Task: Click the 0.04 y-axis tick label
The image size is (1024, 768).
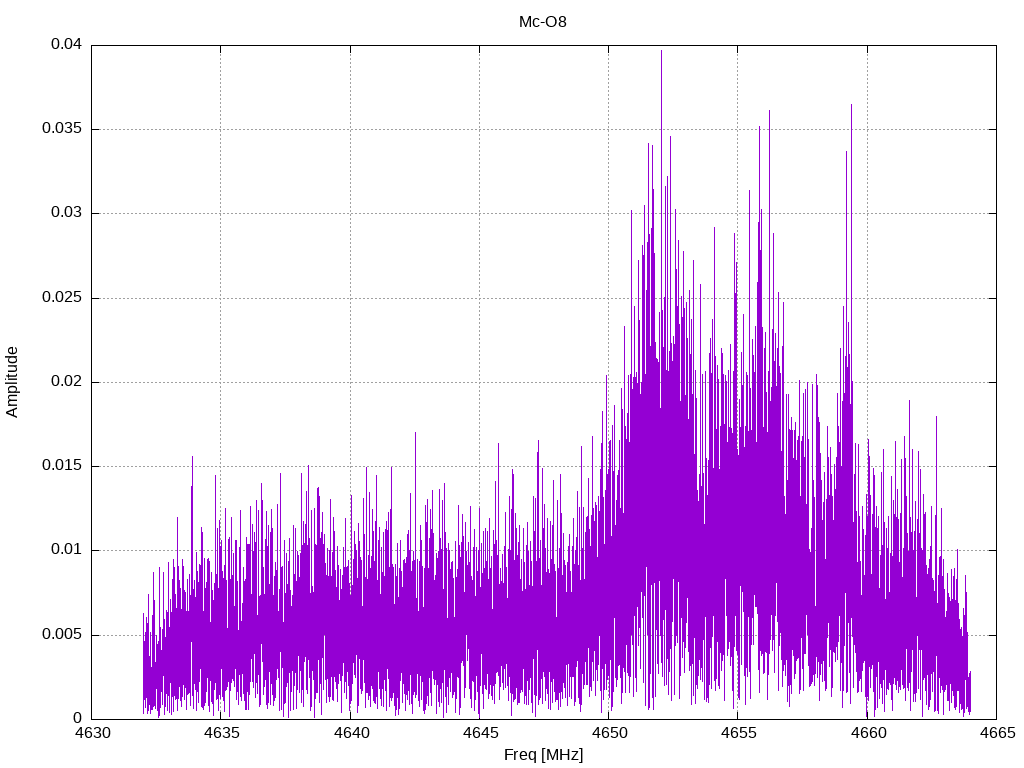Action: pyautogui.click(x=67, y=44)
